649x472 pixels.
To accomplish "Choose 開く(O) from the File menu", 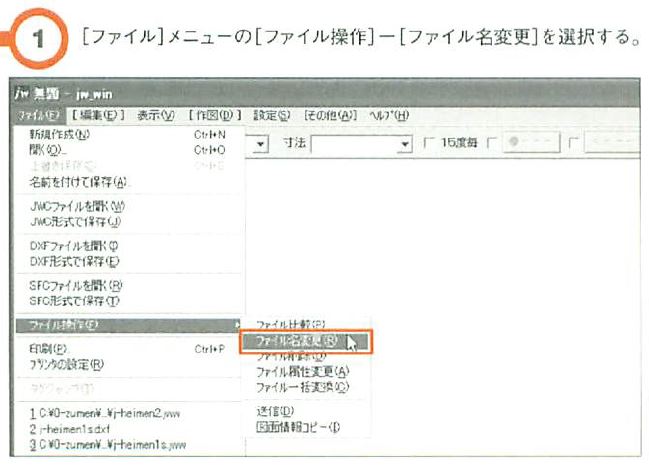I will point(128,150).
